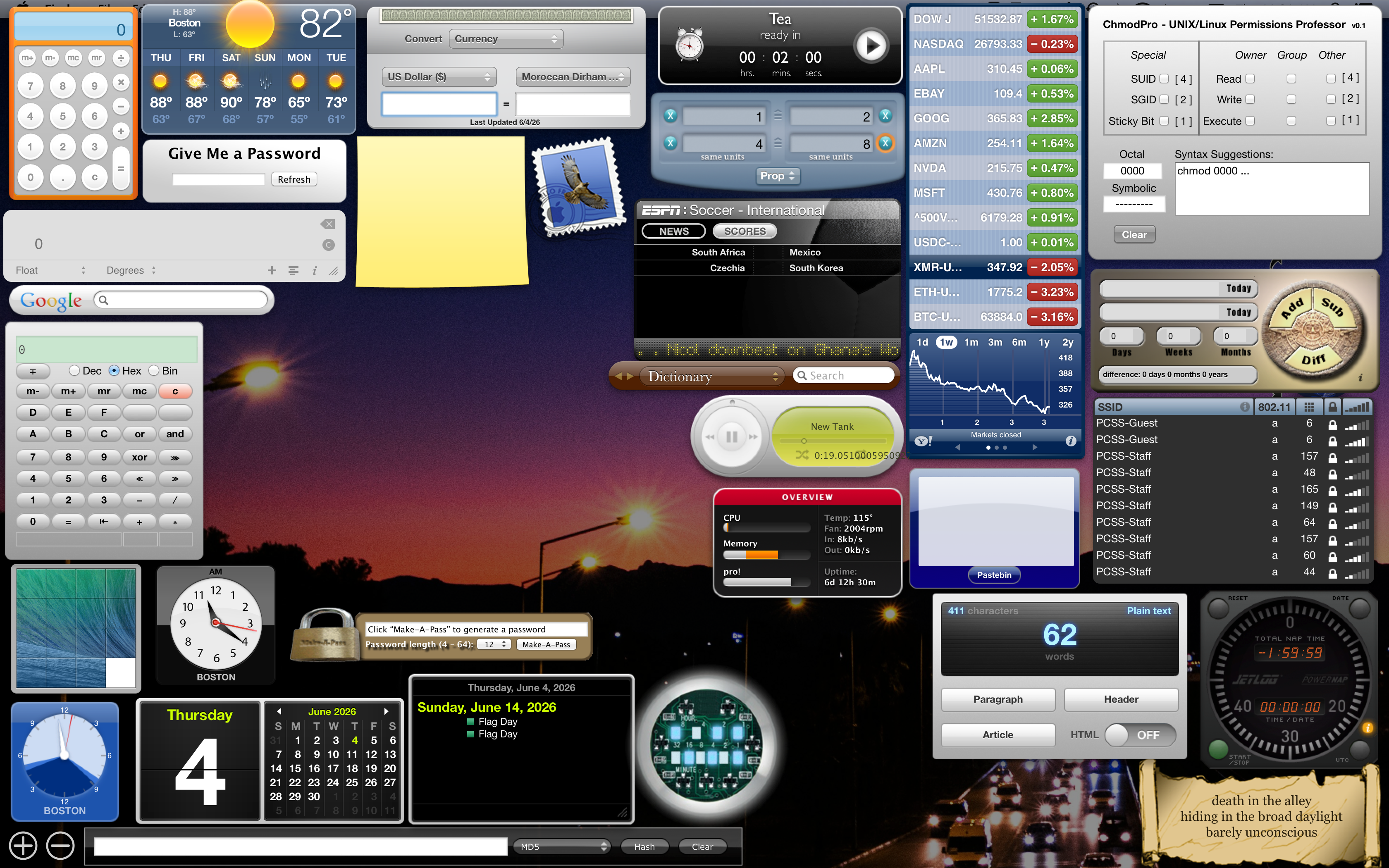Clear the scientific calculator display

[328, 245]
